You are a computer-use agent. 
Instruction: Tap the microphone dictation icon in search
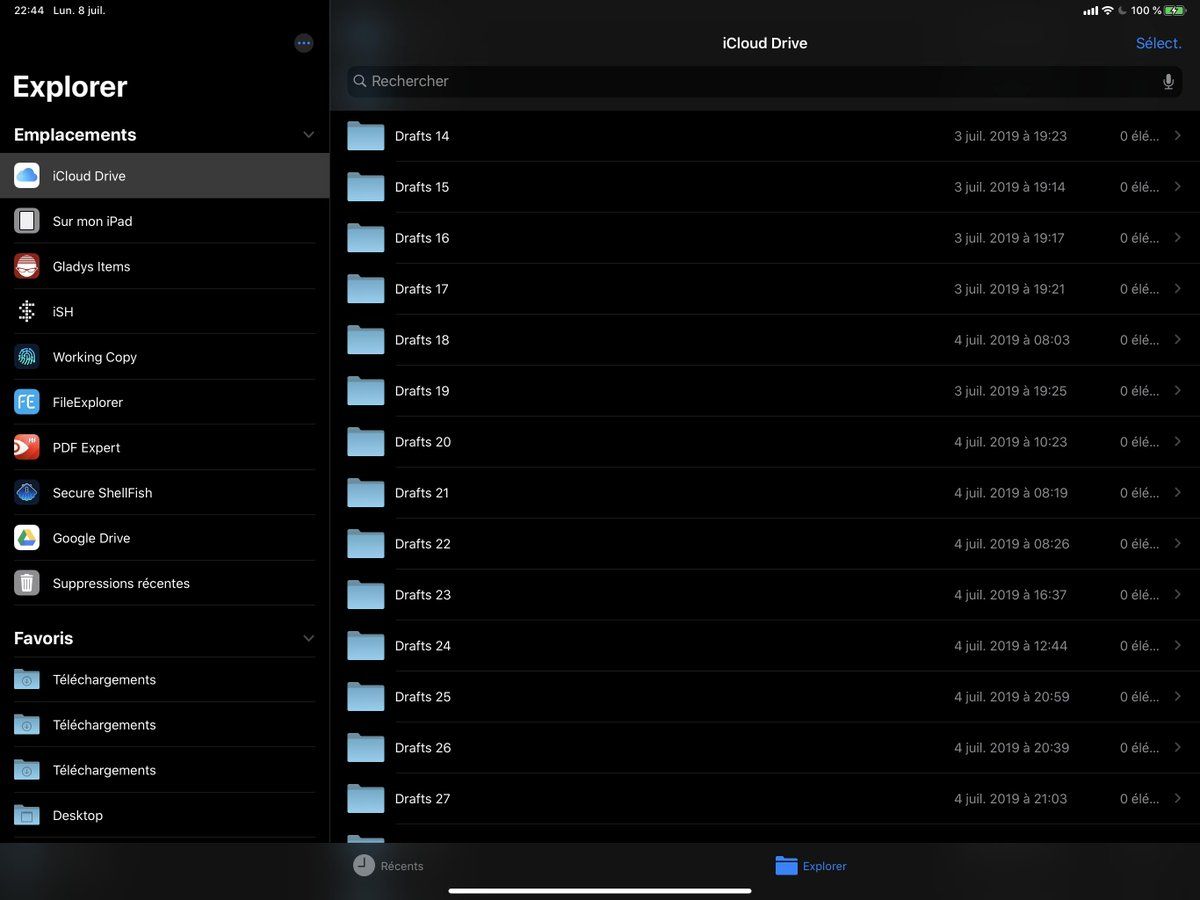click(1168, 82)
